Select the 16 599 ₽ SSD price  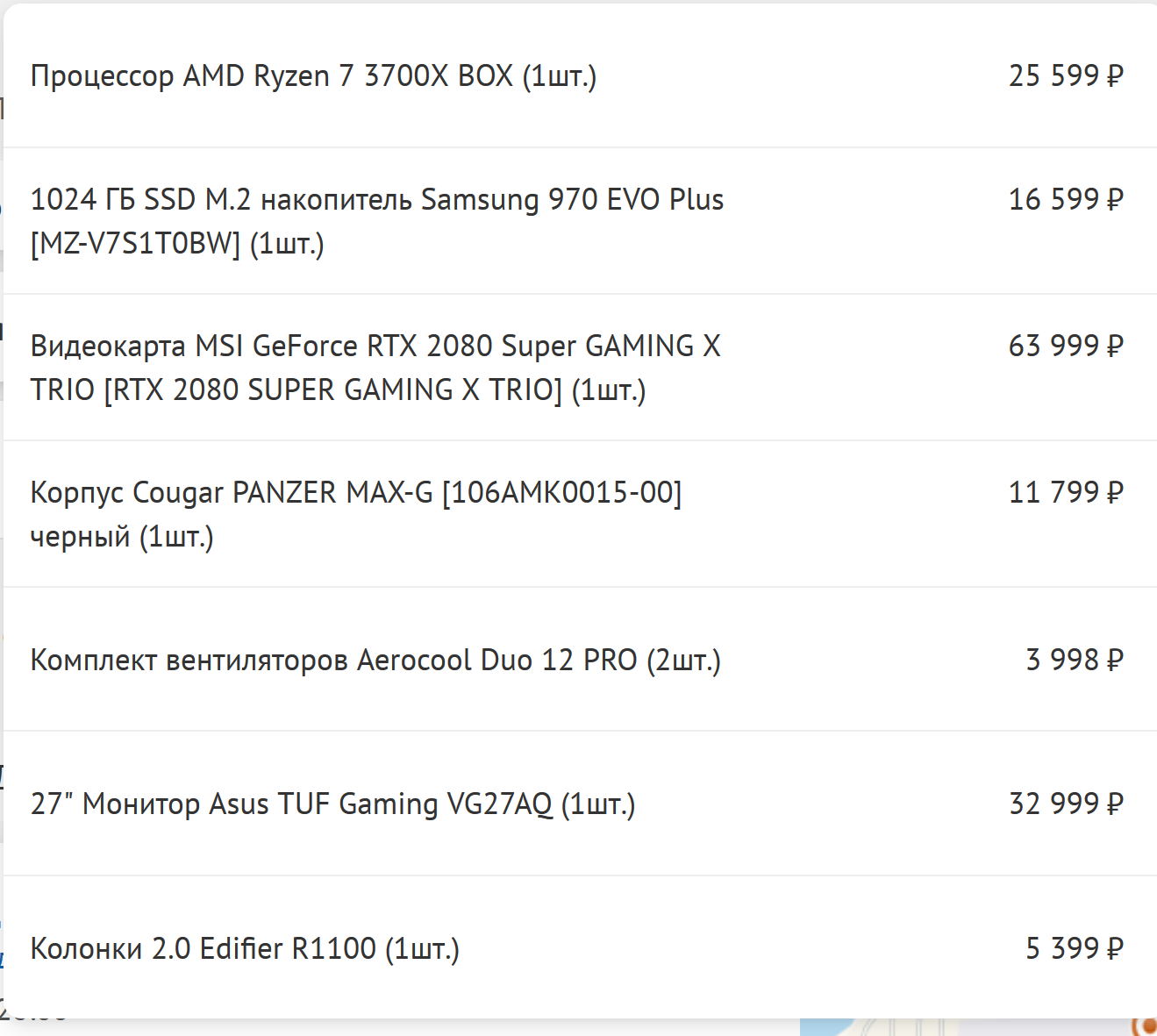coord(1065,200)
